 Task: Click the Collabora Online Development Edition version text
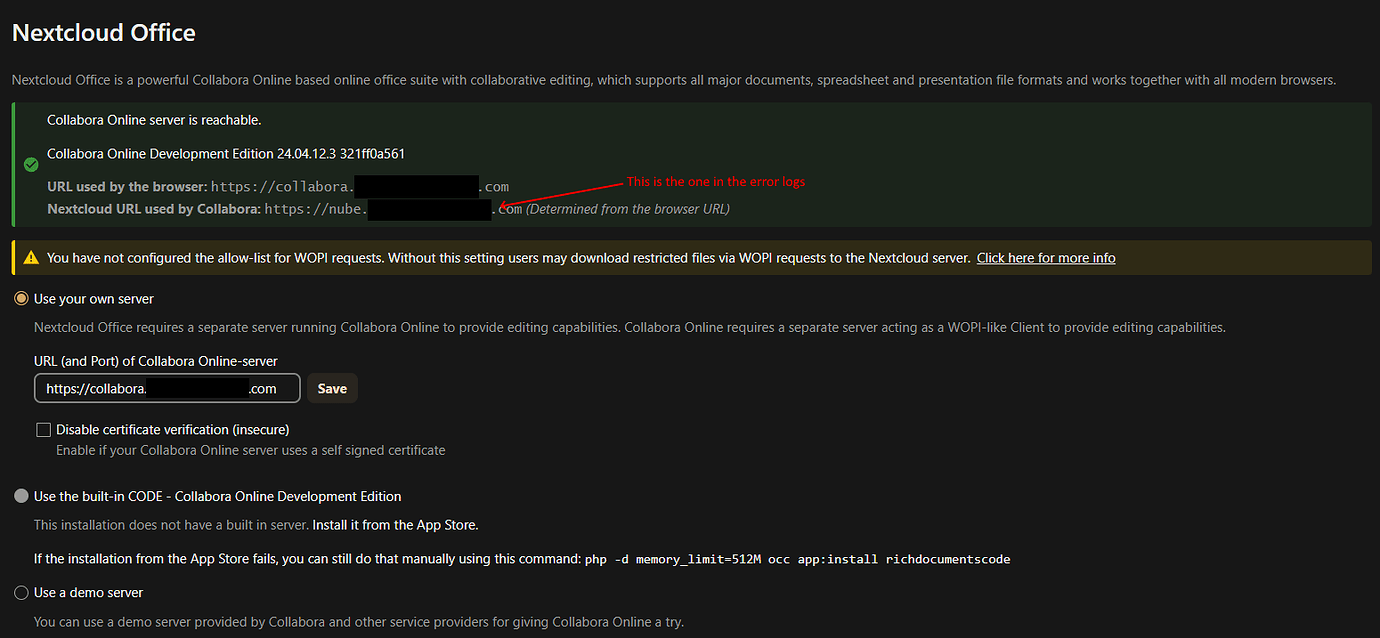[226, 153]
